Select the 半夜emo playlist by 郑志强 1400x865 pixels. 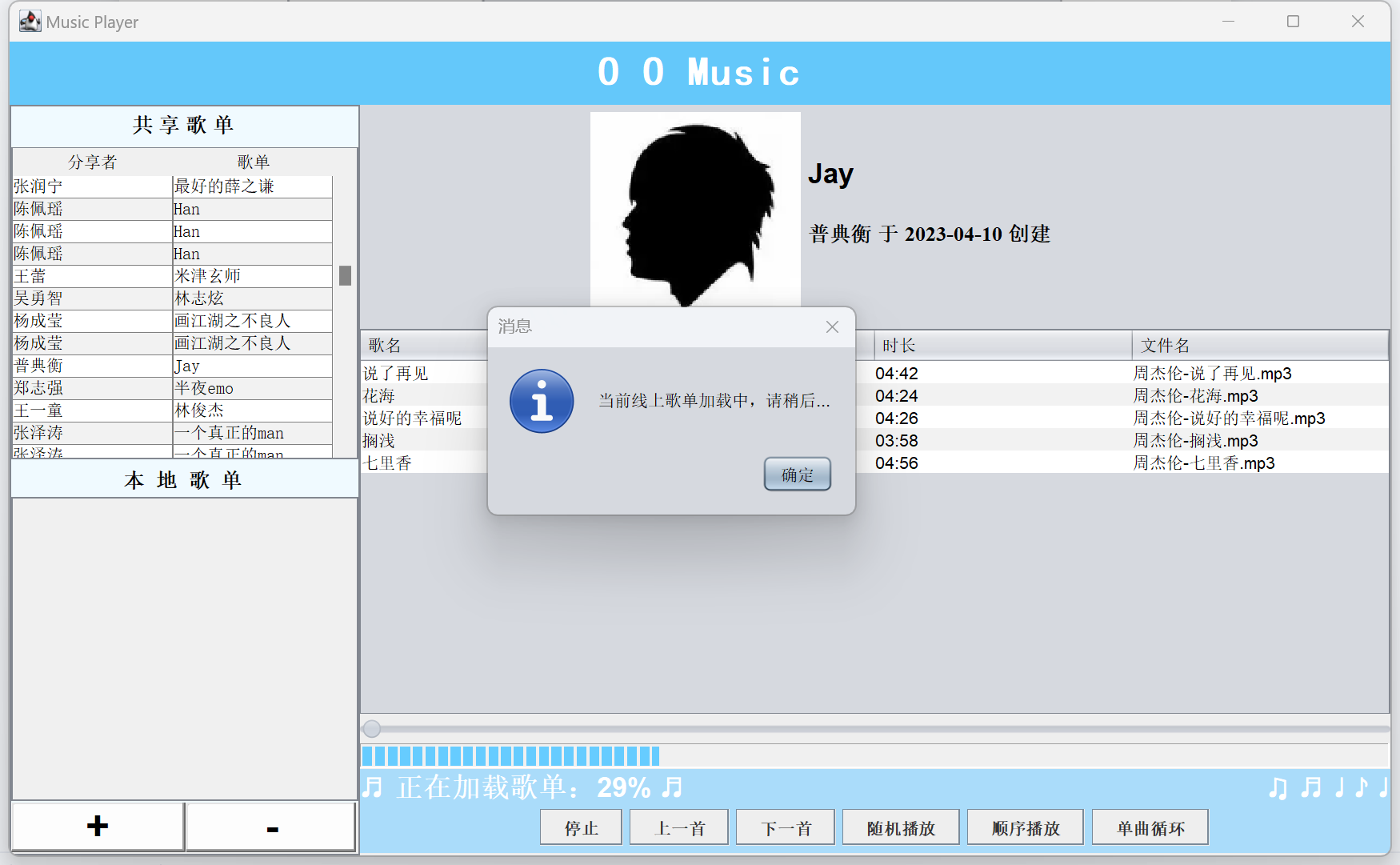click(x=204, y=388)
